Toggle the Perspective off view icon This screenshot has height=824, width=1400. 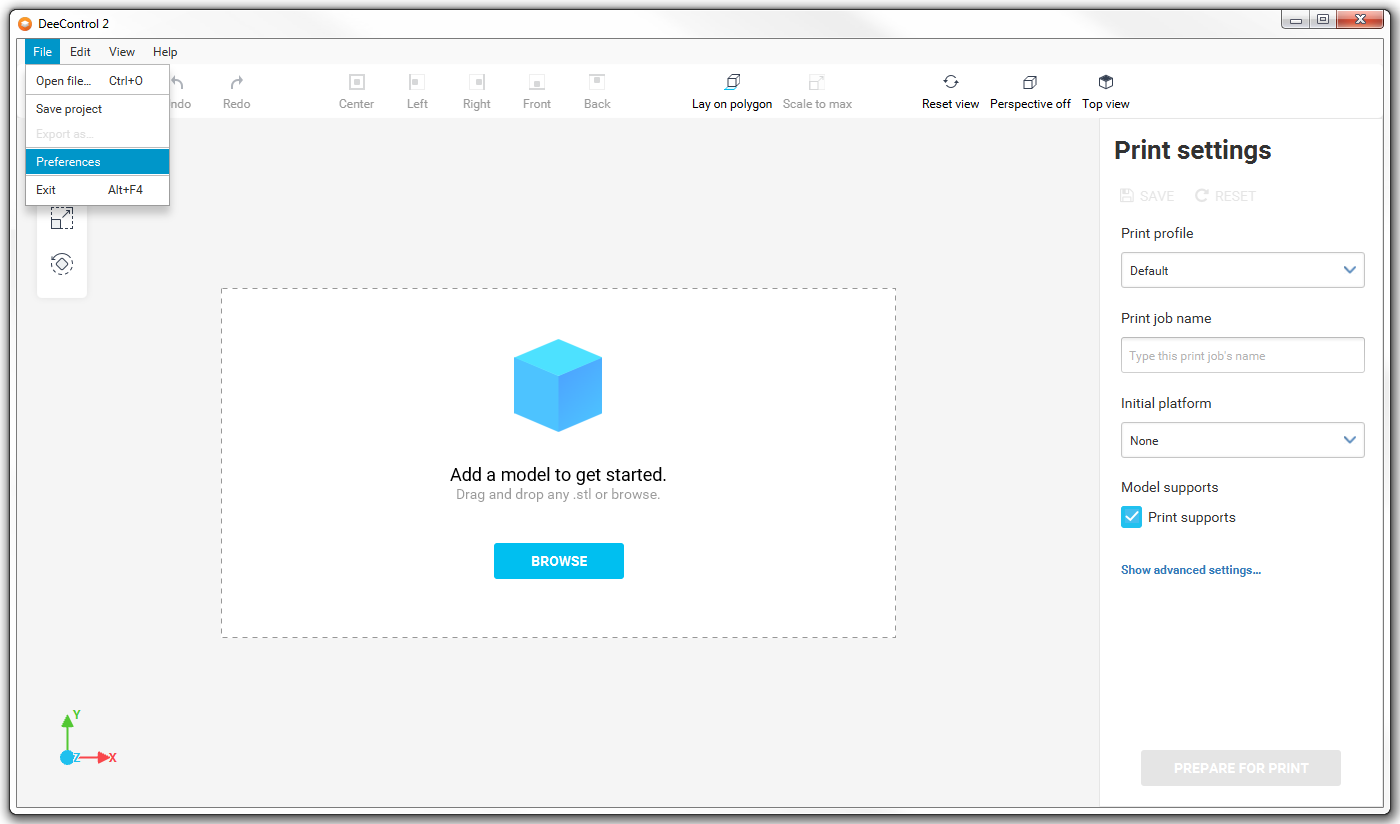coord(1030,82)
